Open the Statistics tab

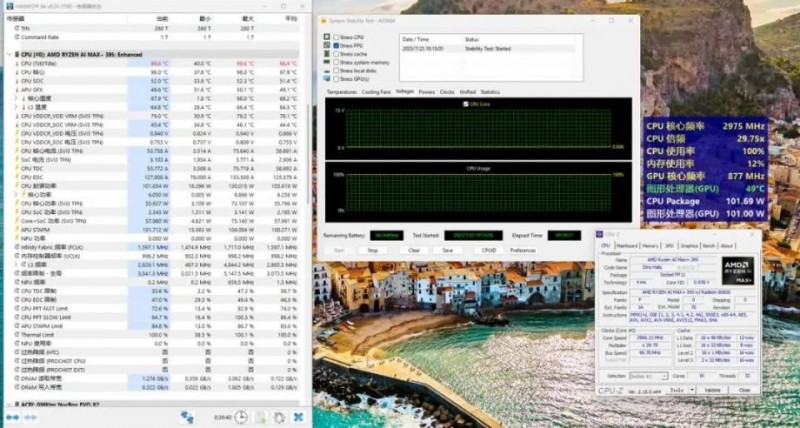pos(490,92)
